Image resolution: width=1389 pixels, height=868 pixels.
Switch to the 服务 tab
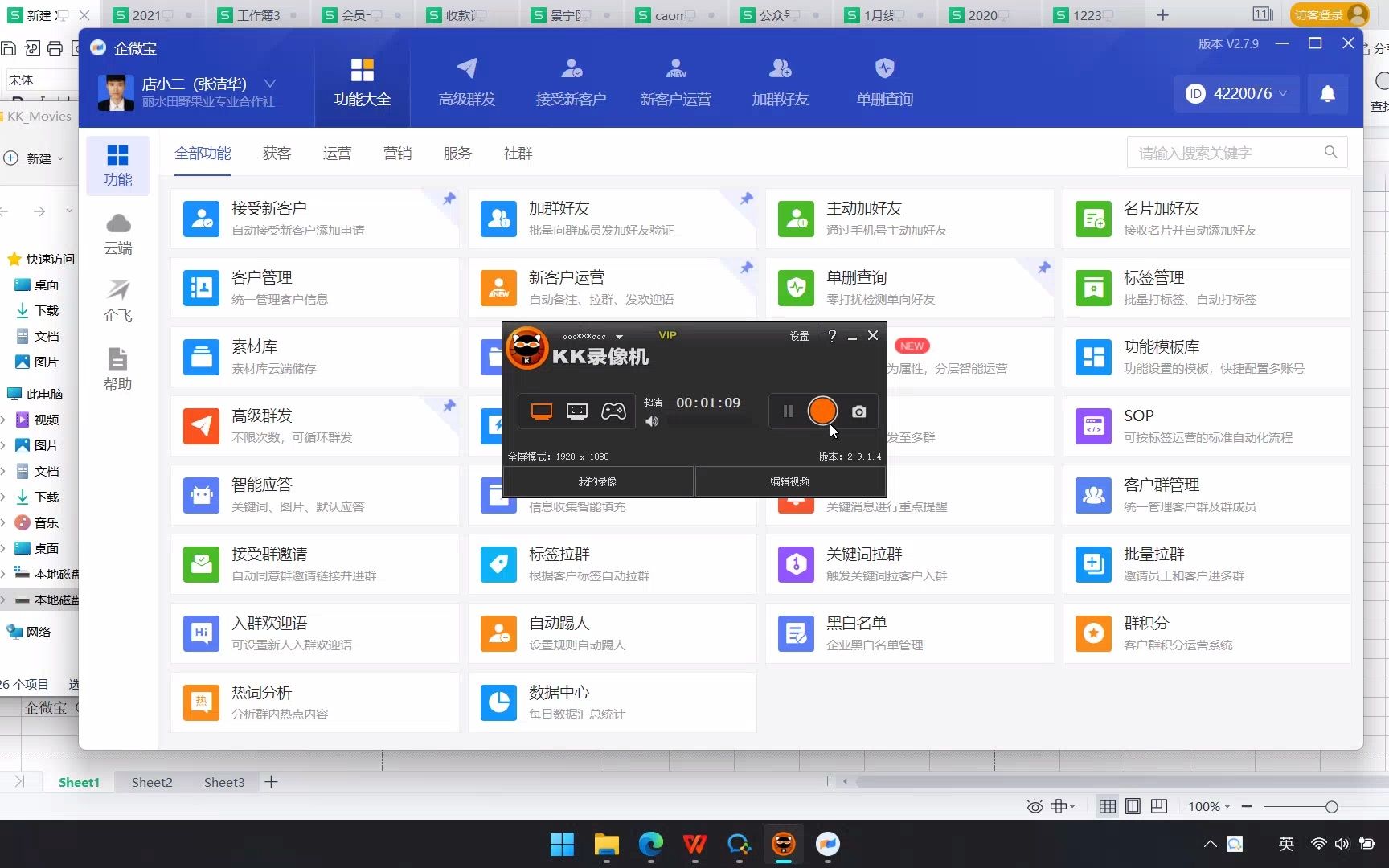pyautogui.click(x=457, y=154)
